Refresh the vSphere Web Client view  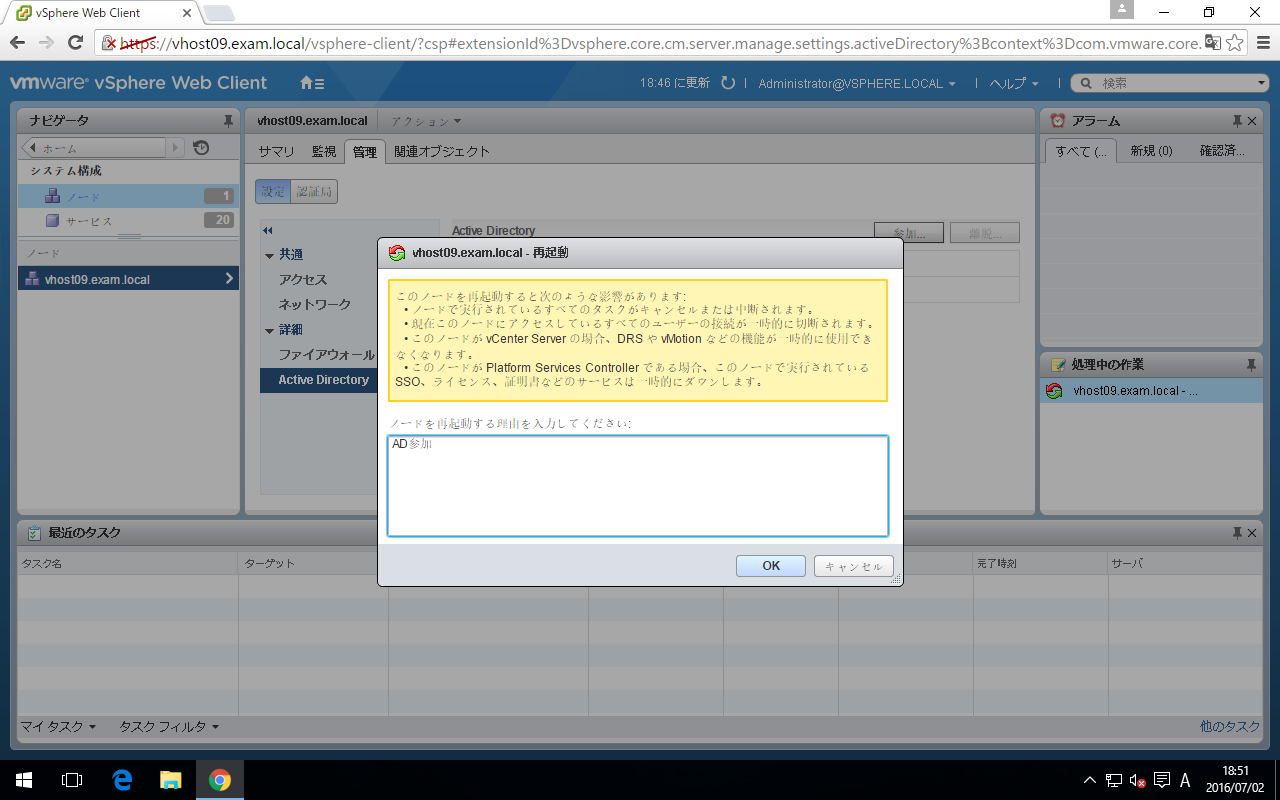coord(728,83)
